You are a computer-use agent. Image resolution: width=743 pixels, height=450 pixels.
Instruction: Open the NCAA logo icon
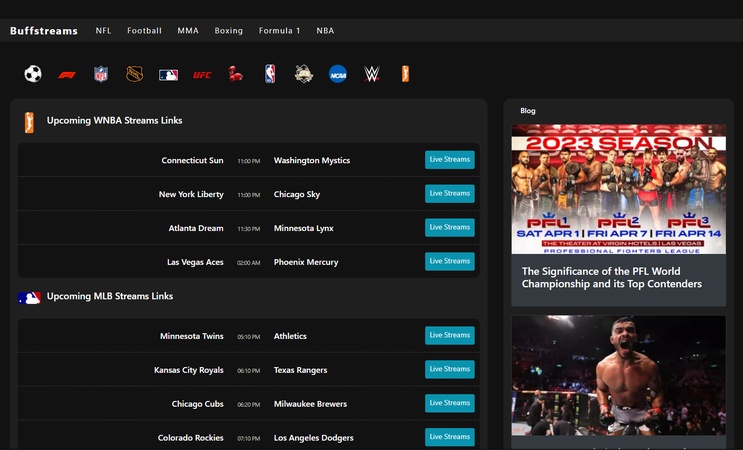coord(338,74)
